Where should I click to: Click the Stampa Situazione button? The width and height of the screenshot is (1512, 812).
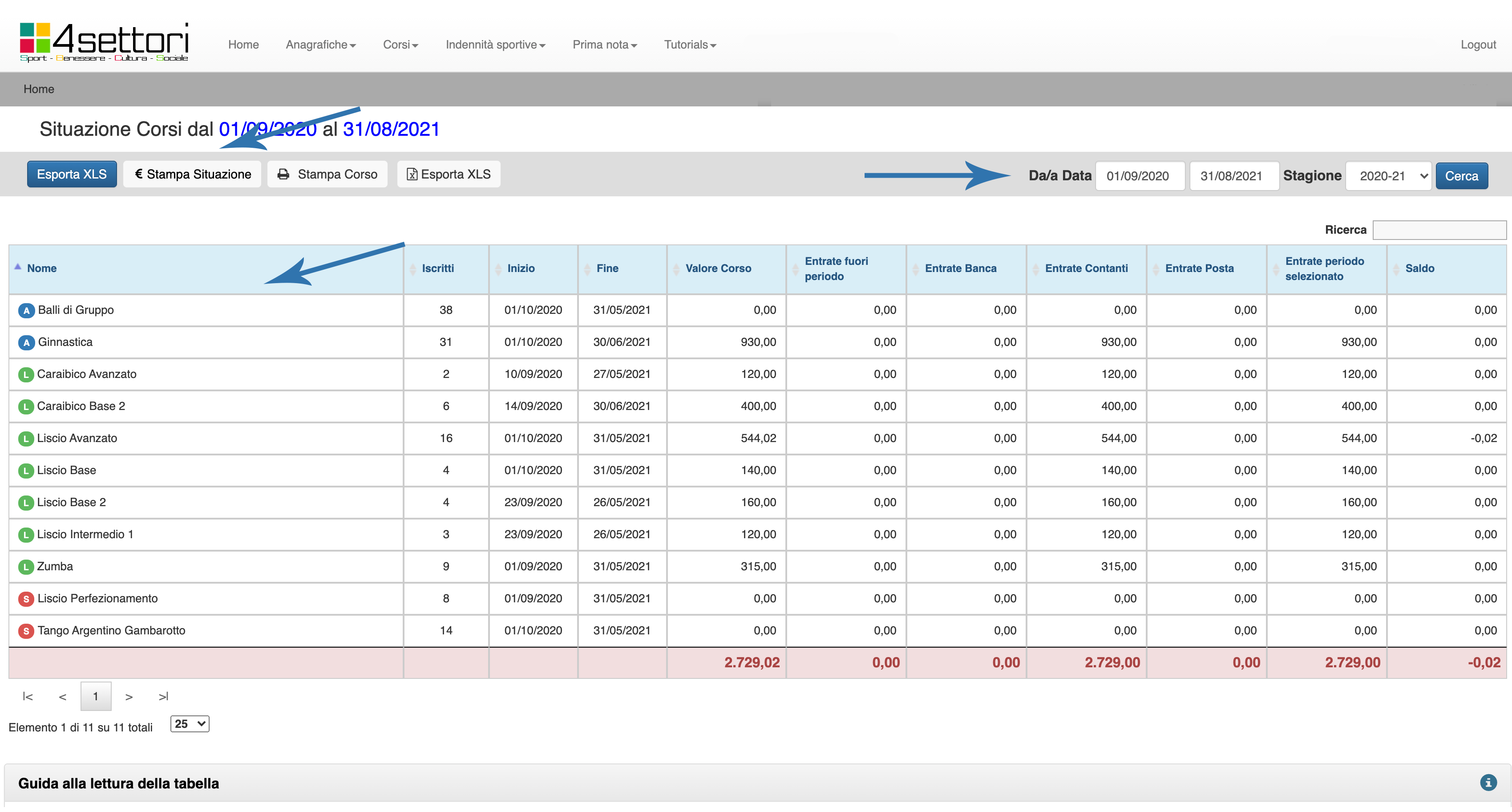[x=193, y=175]
